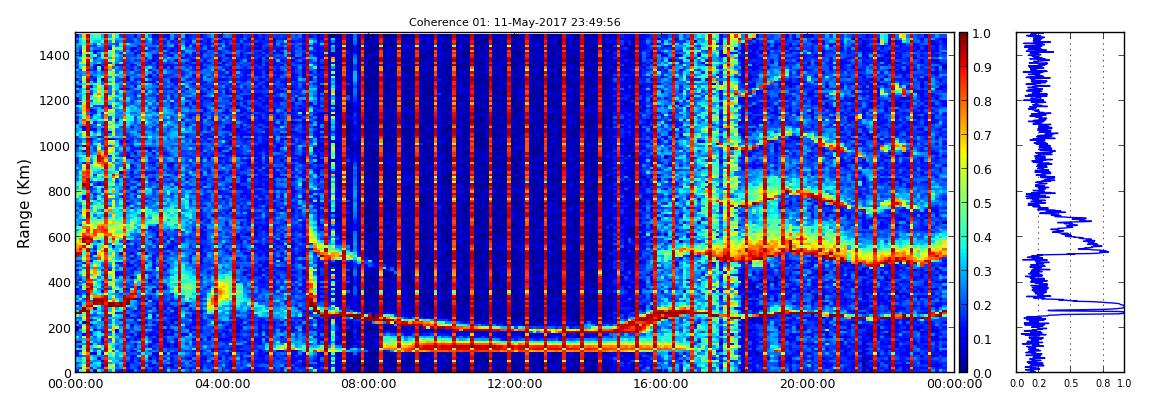
Task: Click the 200 range tick label
Action: click(x=59, y=328)
